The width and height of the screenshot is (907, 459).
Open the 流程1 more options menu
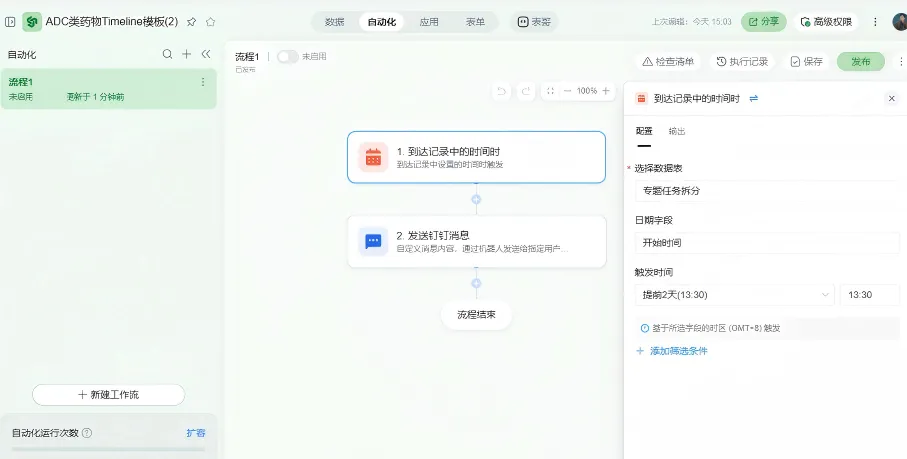202,82
